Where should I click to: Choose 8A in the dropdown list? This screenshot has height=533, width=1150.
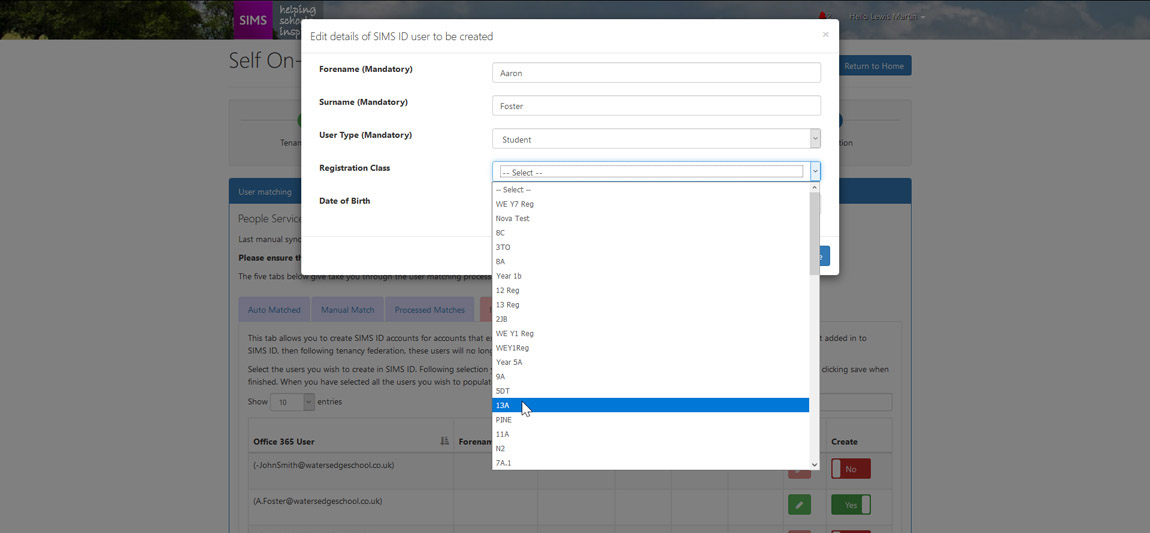point(651,261)
